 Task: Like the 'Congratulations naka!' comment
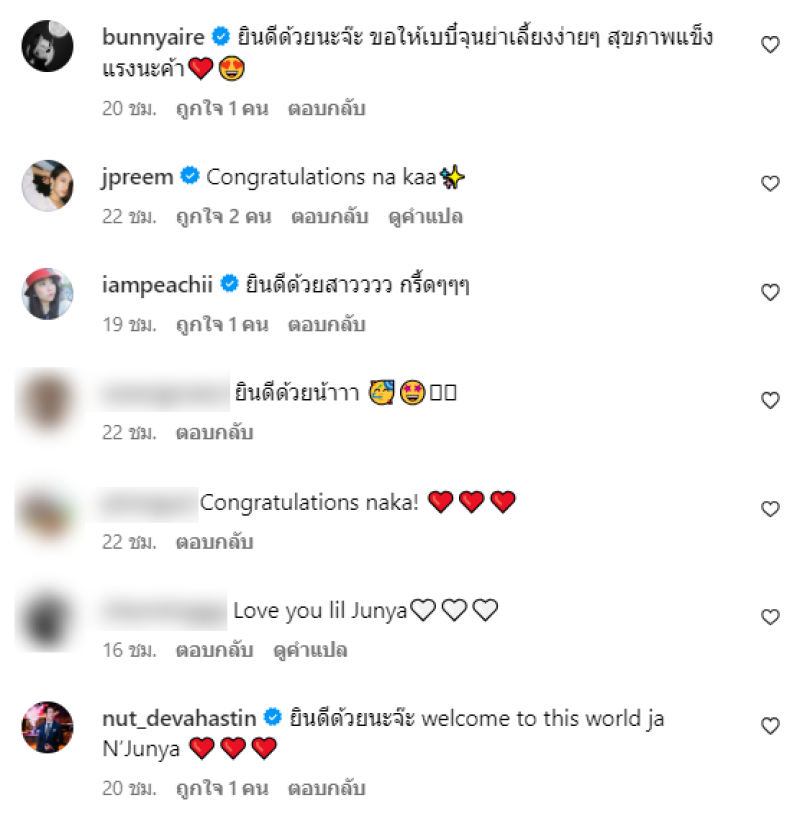point(770,510)
